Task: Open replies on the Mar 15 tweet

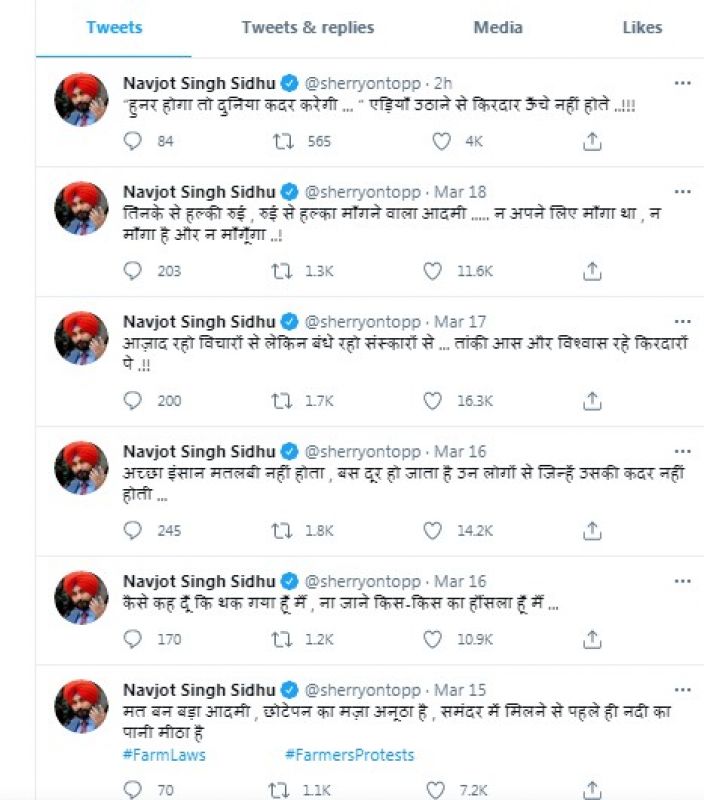Action: 131,786
